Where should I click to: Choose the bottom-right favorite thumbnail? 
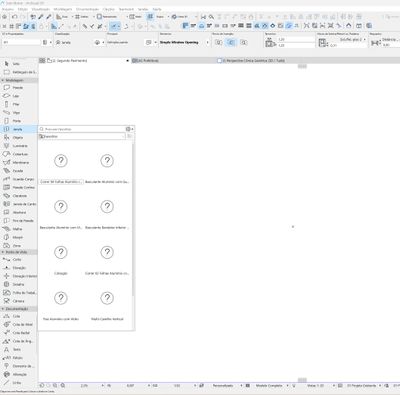pos(107,298)
